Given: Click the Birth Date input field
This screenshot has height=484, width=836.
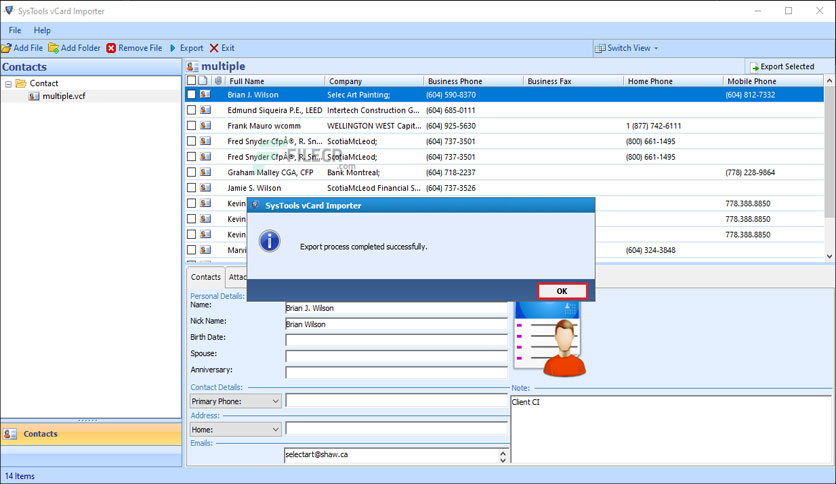Looking at the screenshot, I should (396, 340).
